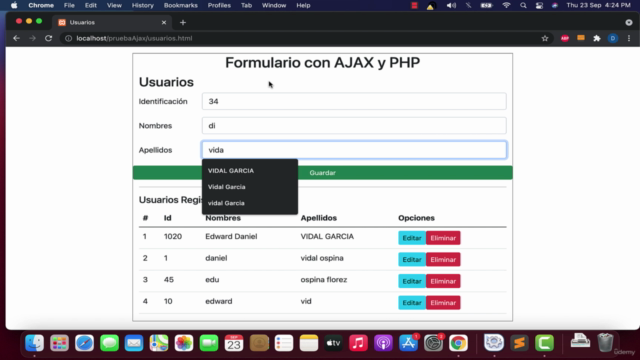The image size is (640, 360).
Task: Open Sublime Text from the Dock
Action: coord(520,343)
